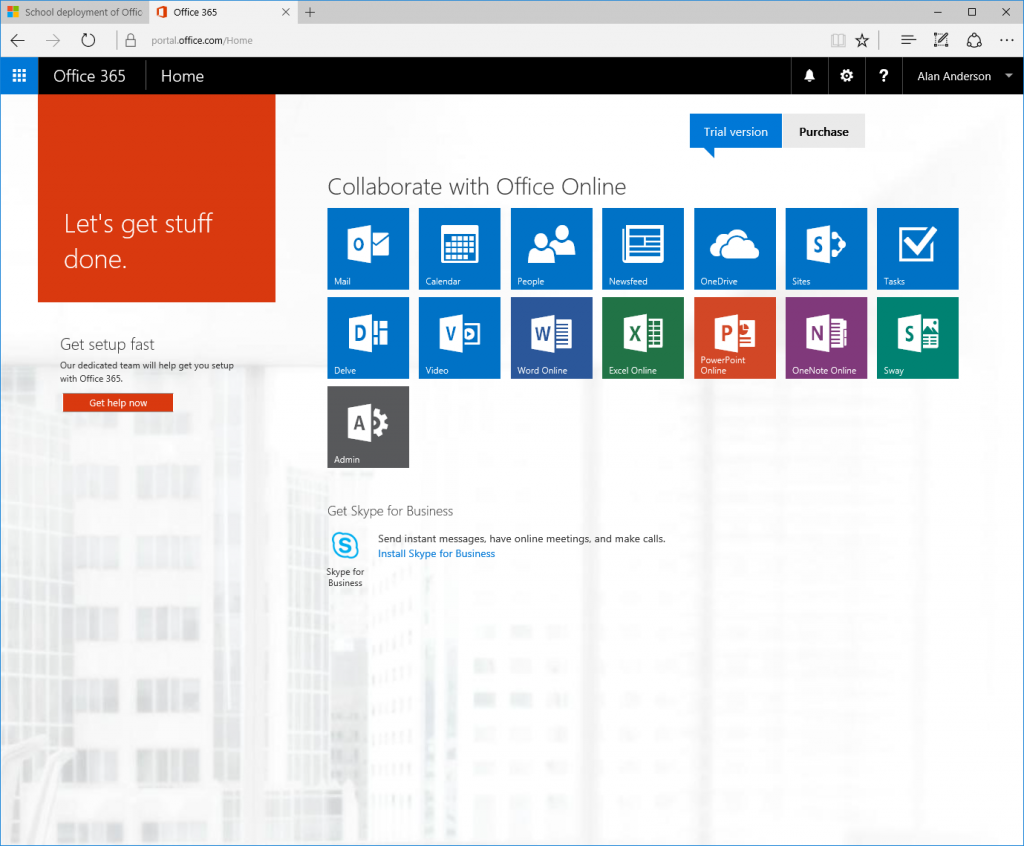Click Collaborate with Office Online heading
This screenshot has width=1024, height=846.
click(477, 186)
